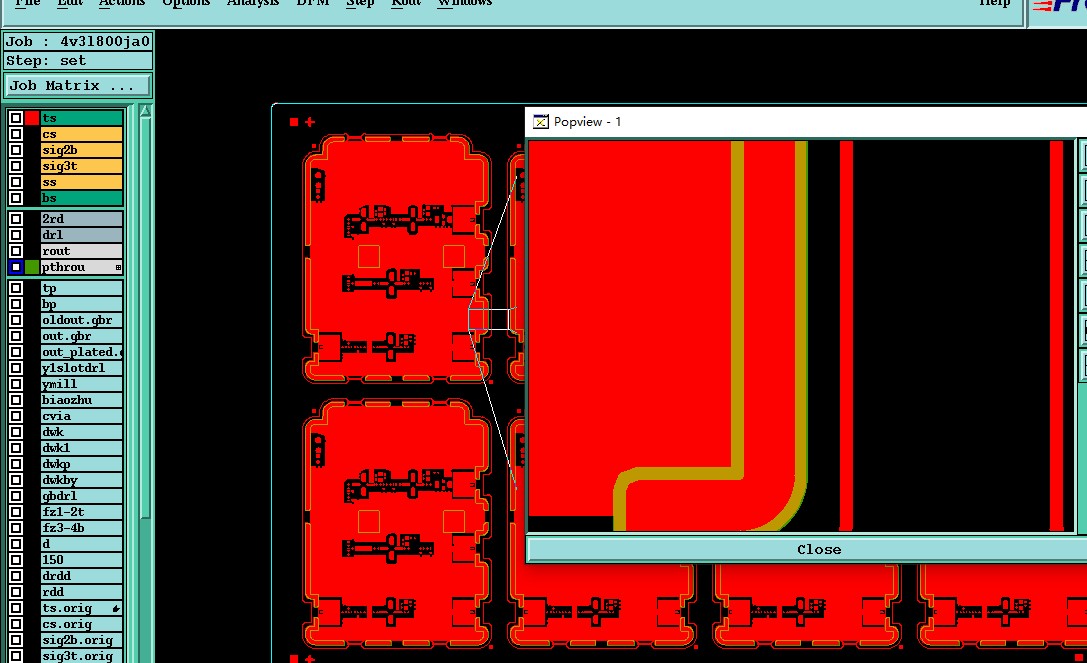Click the layer list scroll-up arrow
Viewport: 1087px width, 663px height.
click(145, 111)
